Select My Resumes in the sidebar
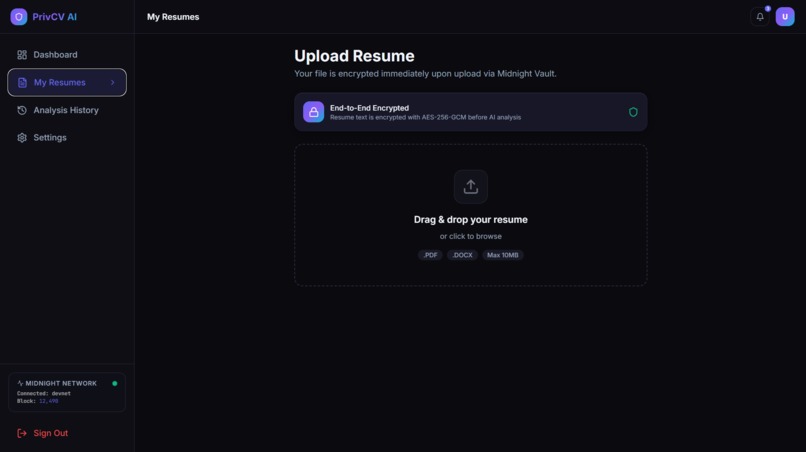The width and height of the screenshot is (806, 452). [x=67, y=82]
